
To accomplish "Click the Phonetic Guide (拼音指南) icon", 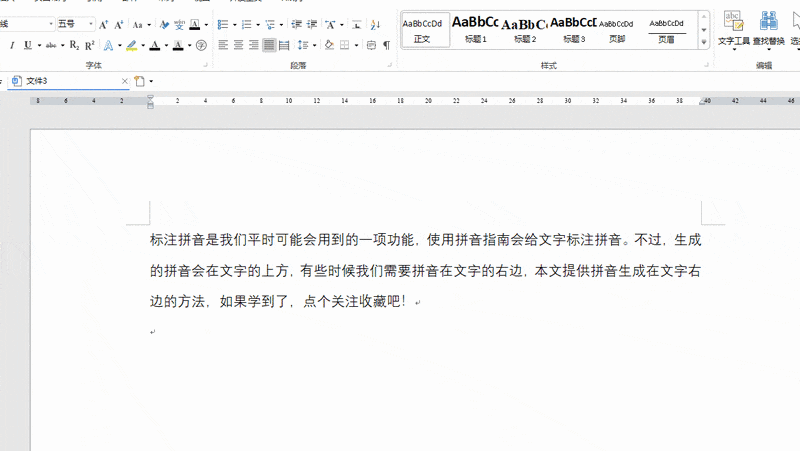I will (179, 24).
